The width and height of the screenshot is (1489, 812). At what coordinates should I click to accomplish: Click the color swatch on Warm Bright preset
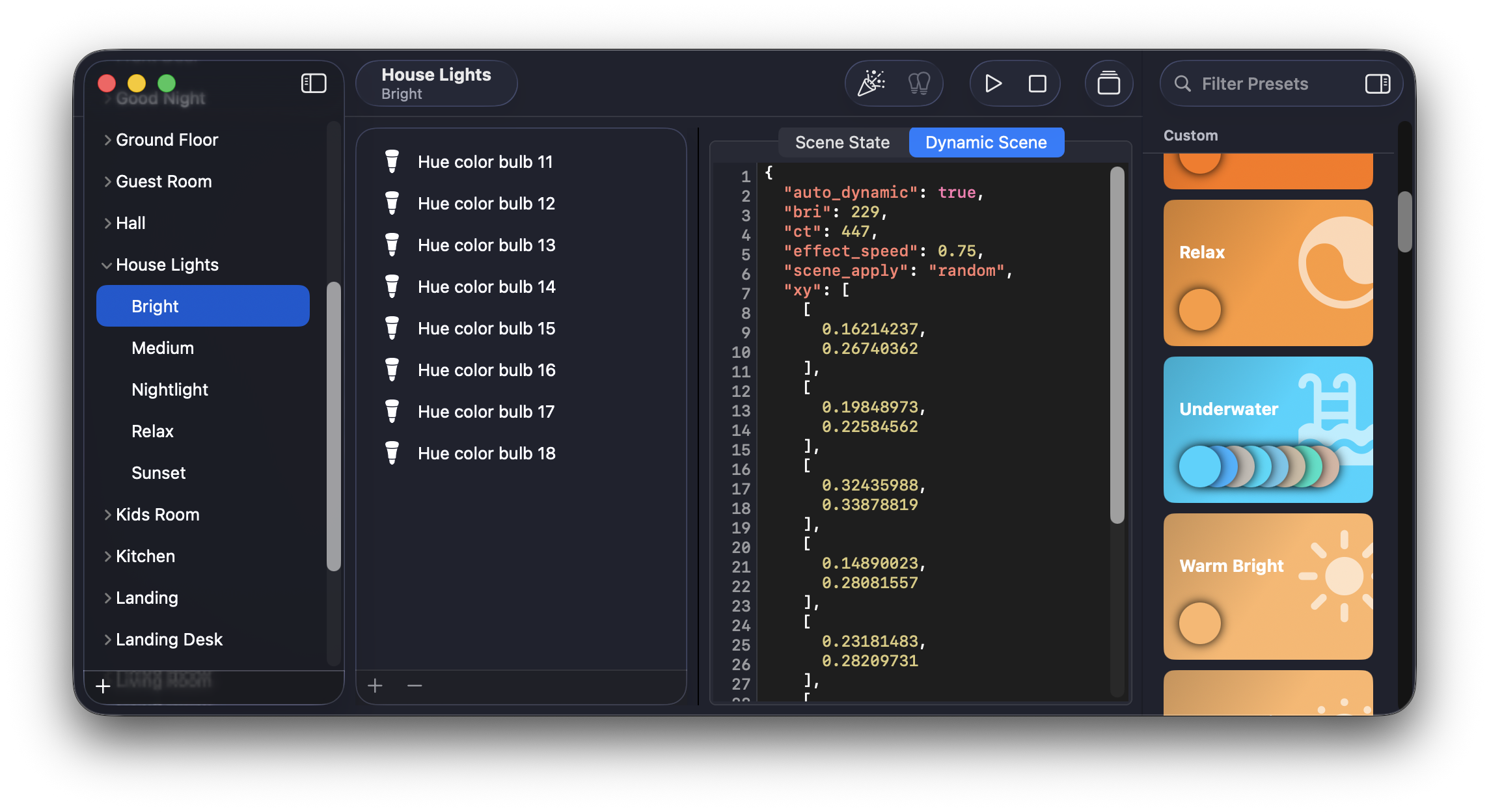click(1199, 623)
